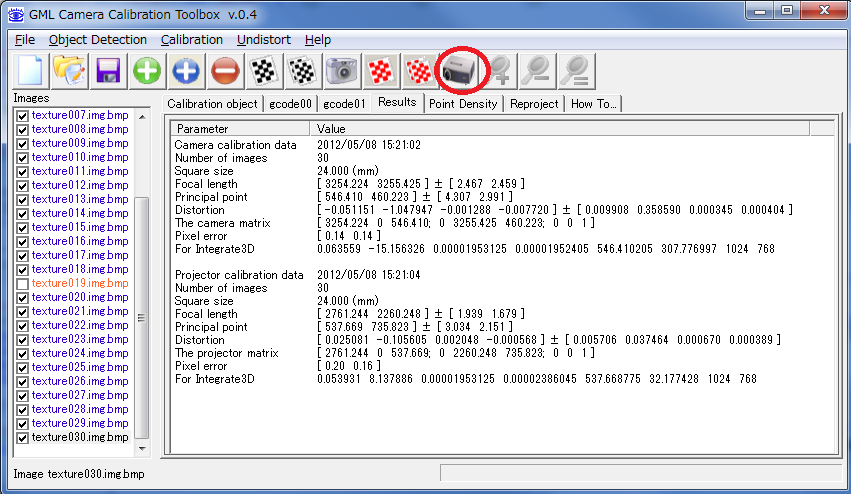Click the Parameter column header

[x=240, y=129]
